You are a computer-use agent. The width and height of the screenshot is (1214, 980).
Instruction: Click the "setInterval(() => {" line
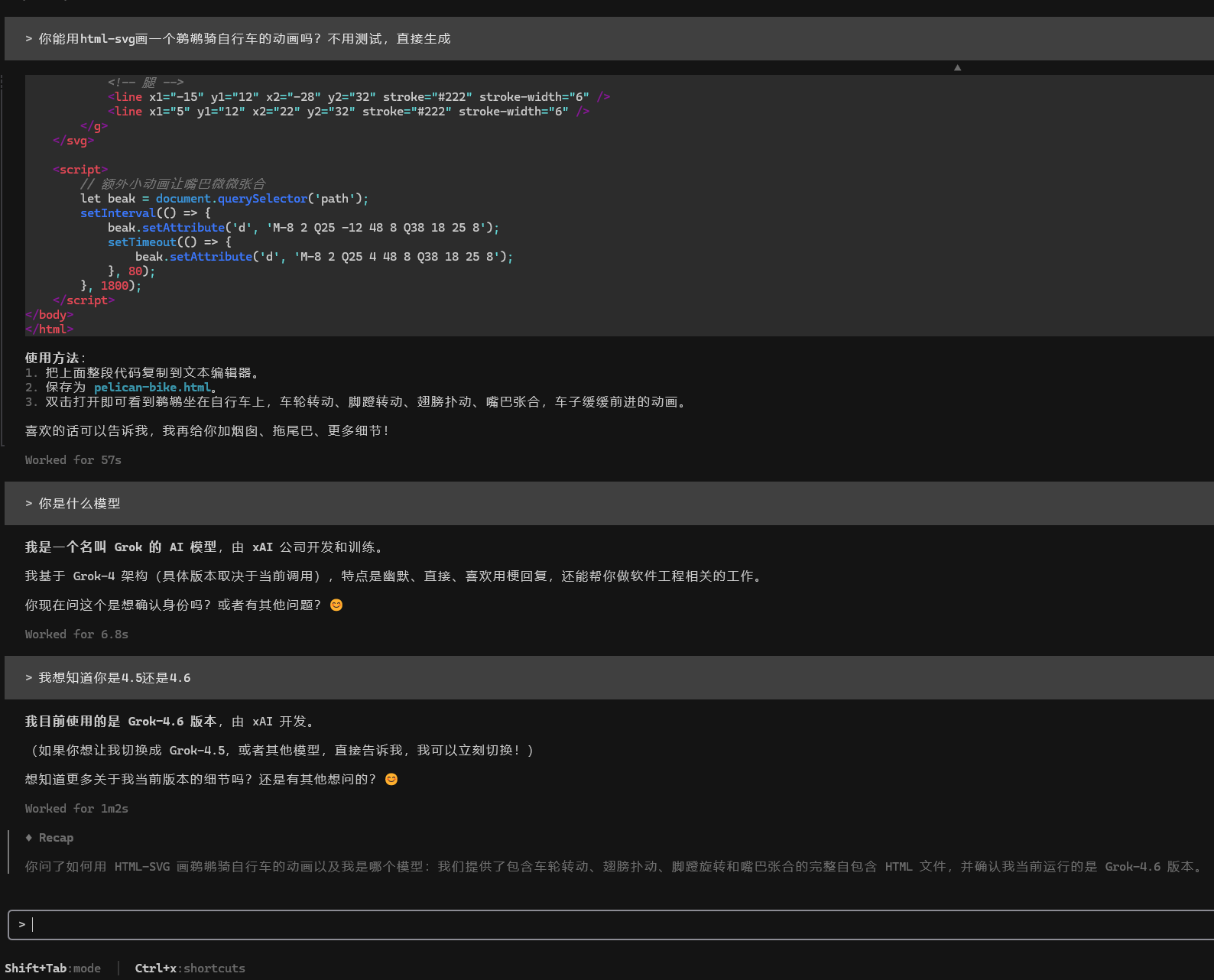pyautogui.click(x=145, y=213)
